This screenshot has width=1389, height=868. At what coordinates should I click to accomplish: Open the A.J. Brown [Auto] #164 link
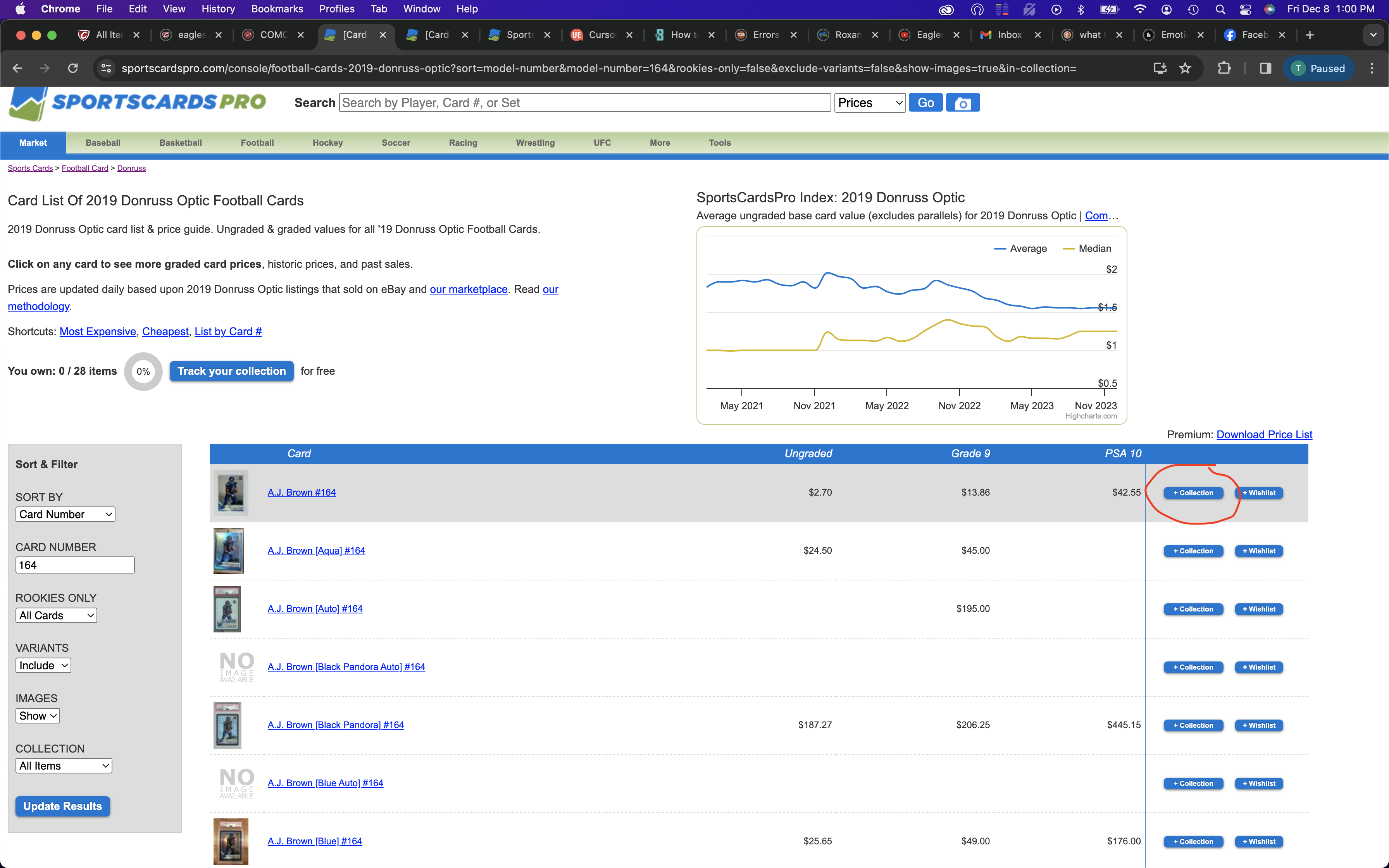[315, 608]
